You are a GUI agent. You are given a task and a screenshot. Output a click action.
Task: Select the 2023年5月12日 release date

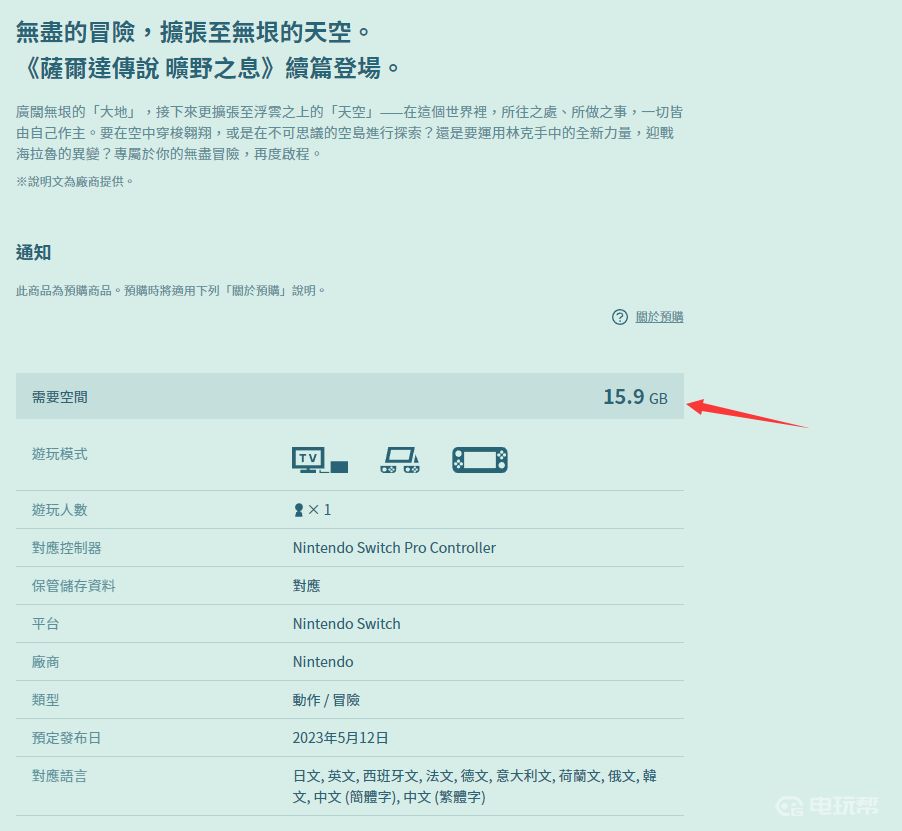pos(341,738)
